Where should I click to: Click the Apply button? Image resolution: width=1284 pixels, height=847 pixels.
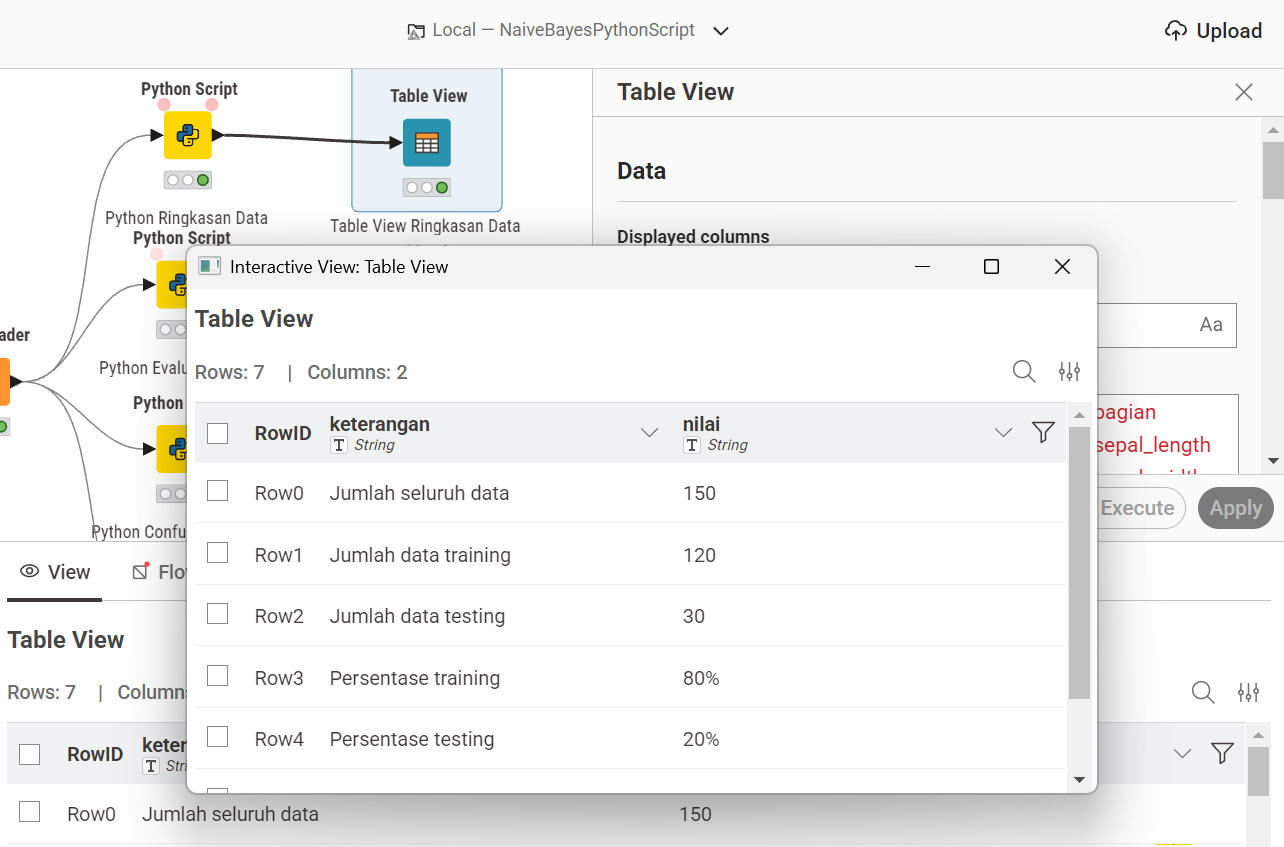[x=1236, y=508]
